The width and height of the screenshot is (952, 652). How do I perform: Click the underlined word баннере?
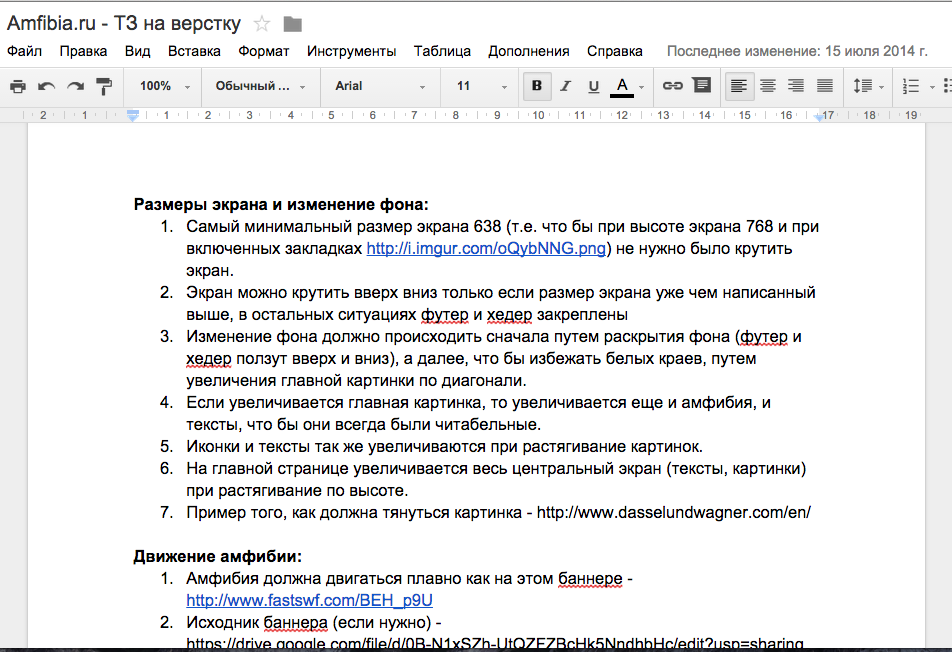point(590,579)
